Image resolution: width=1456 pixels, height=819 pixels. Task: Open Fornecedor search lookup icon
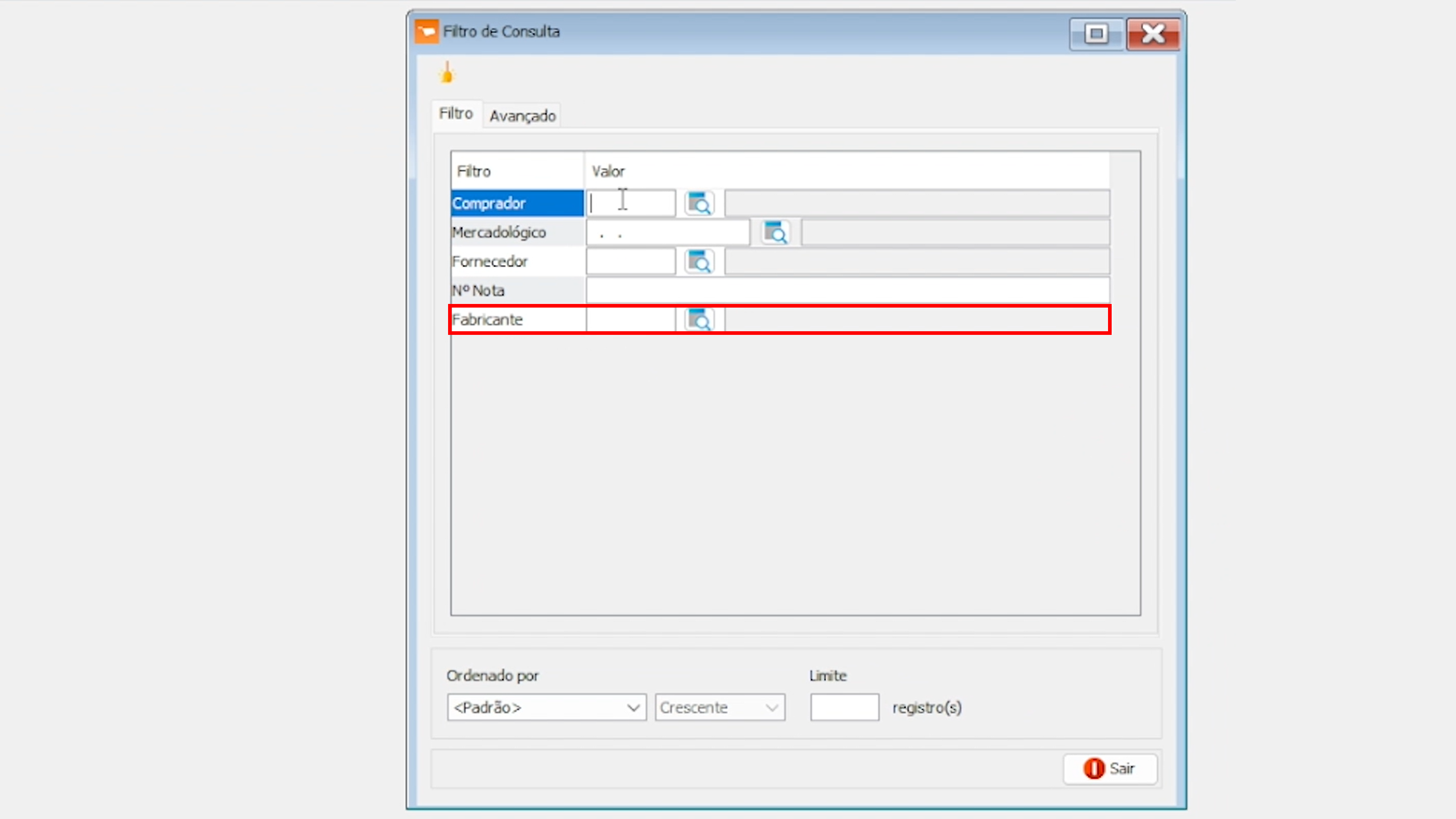point(699,262)
